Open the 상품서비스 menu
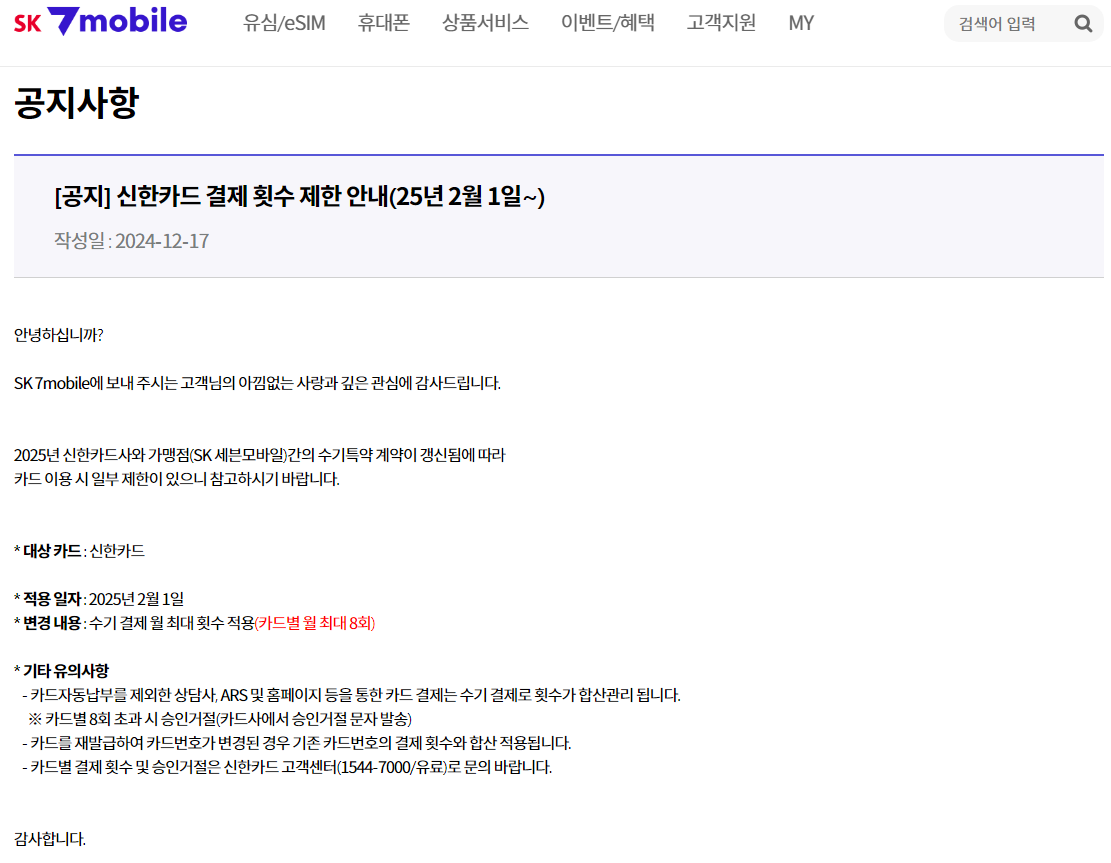The width and height of the screenshot is (1111, 863). [x=485, y=23]
